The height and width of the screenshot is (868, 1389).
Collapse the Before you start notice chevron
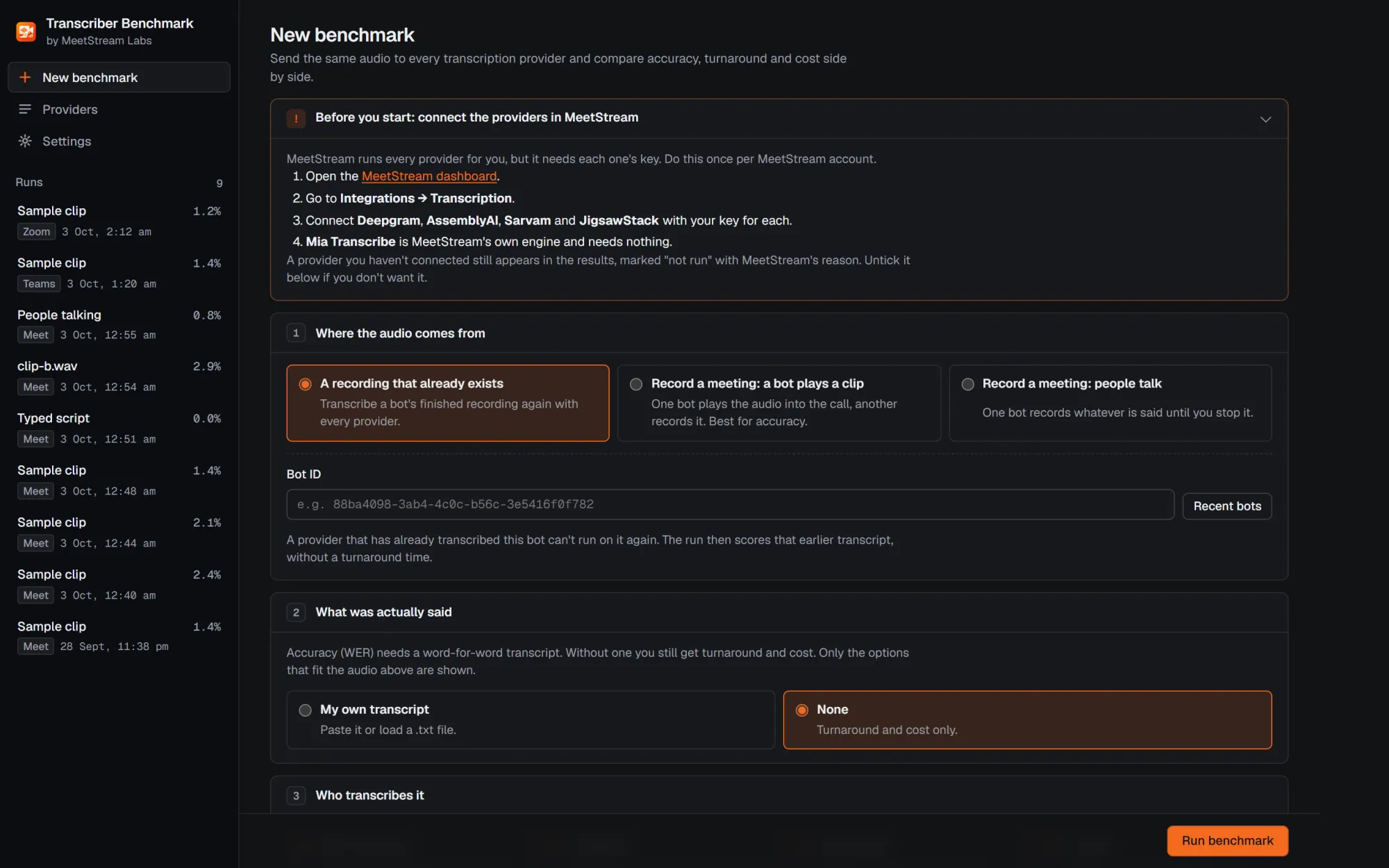[1265, 119]
